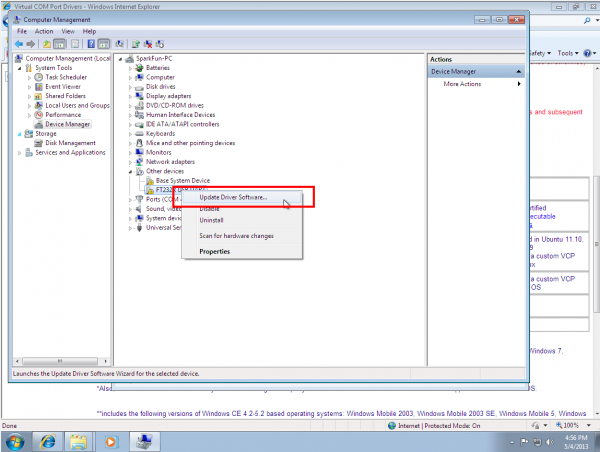Open the IE Tools dropdown menu
This screenshot has width=600, height=452.
pyautogui.click(x=567, y=53)
